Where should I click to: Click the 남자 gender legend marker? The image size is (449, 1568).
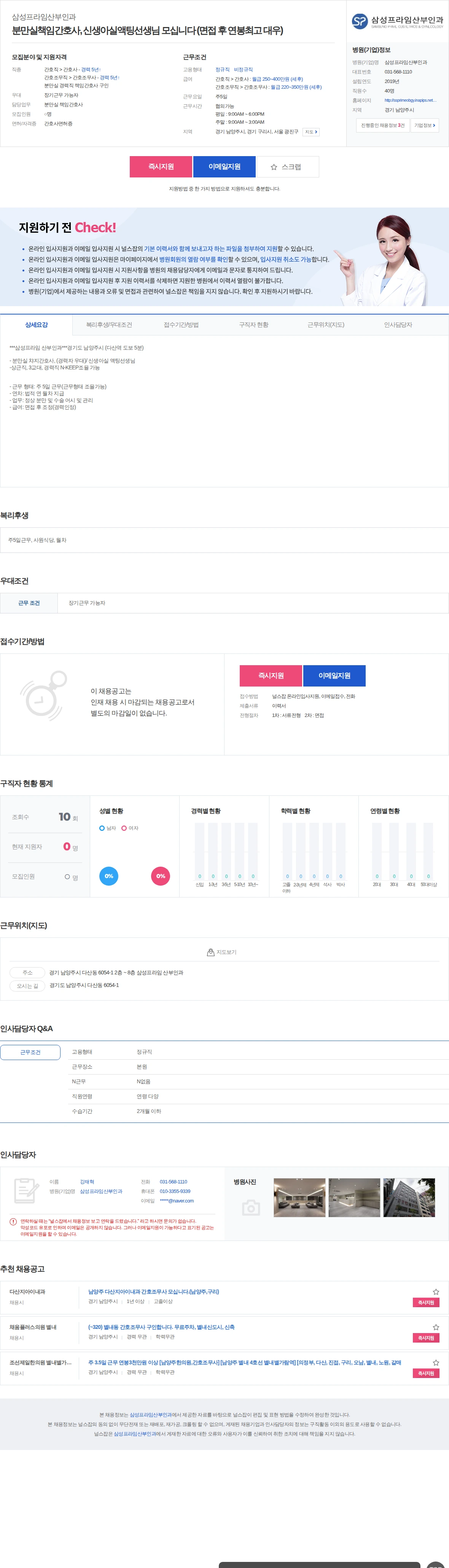point(102,828)
